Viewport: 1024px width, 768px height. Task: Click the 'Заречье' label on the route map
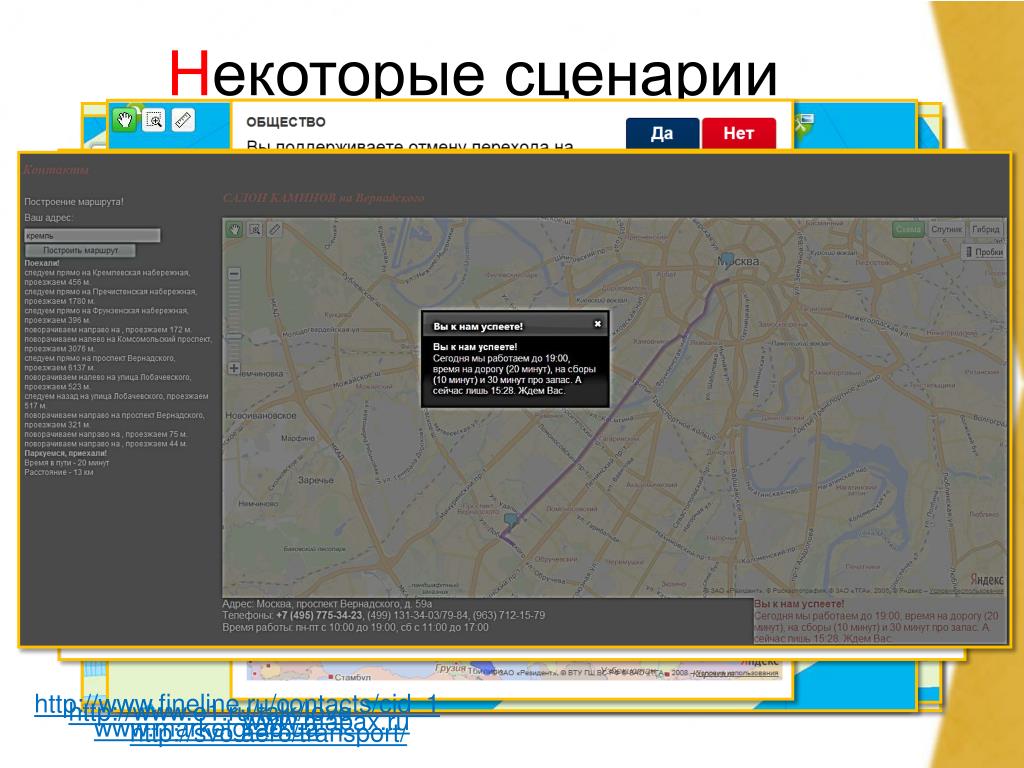[x=315, y=480]
